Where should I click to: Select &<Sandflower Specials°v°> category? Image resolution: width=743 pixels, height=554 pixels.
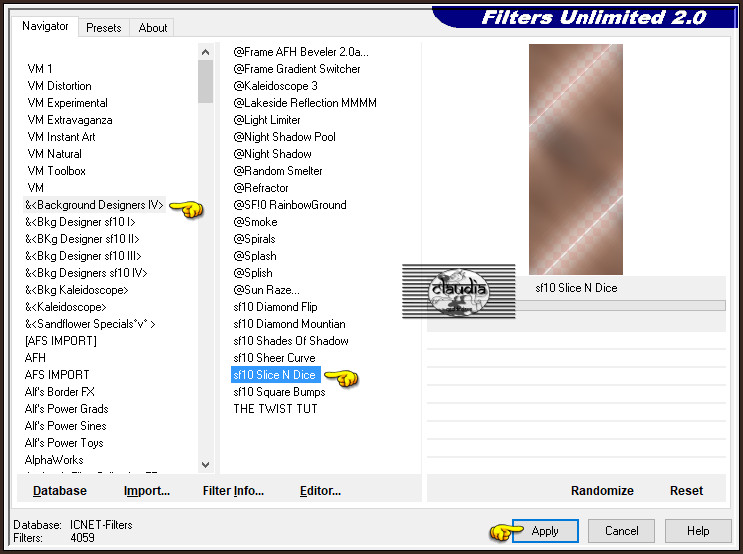(x=90, y=324)
